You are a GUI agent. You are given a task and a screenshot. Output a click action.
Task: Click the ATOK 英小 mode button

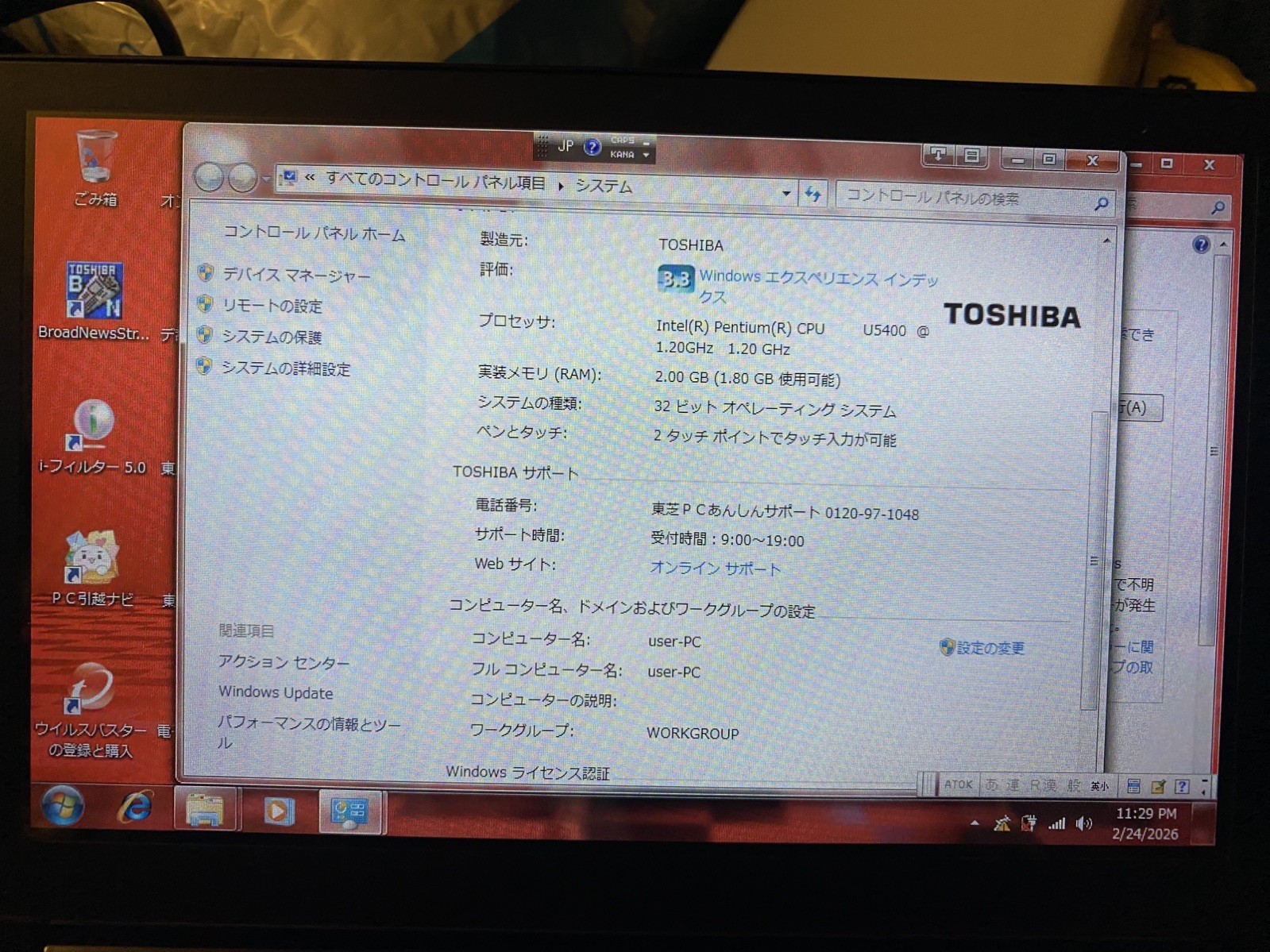[1100, 786]
